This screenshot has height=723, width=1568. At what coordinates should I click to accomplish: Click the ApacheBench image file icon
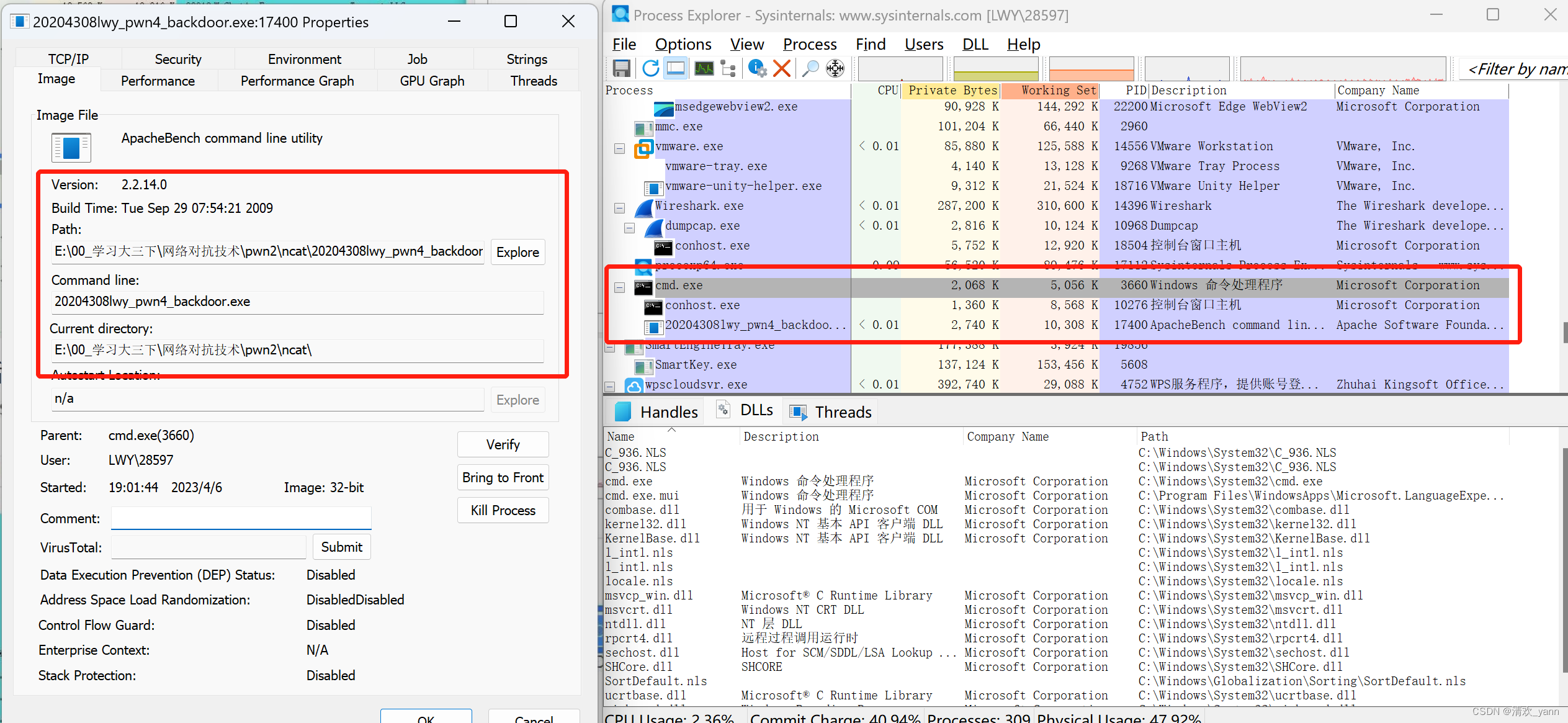pos(71,147)
